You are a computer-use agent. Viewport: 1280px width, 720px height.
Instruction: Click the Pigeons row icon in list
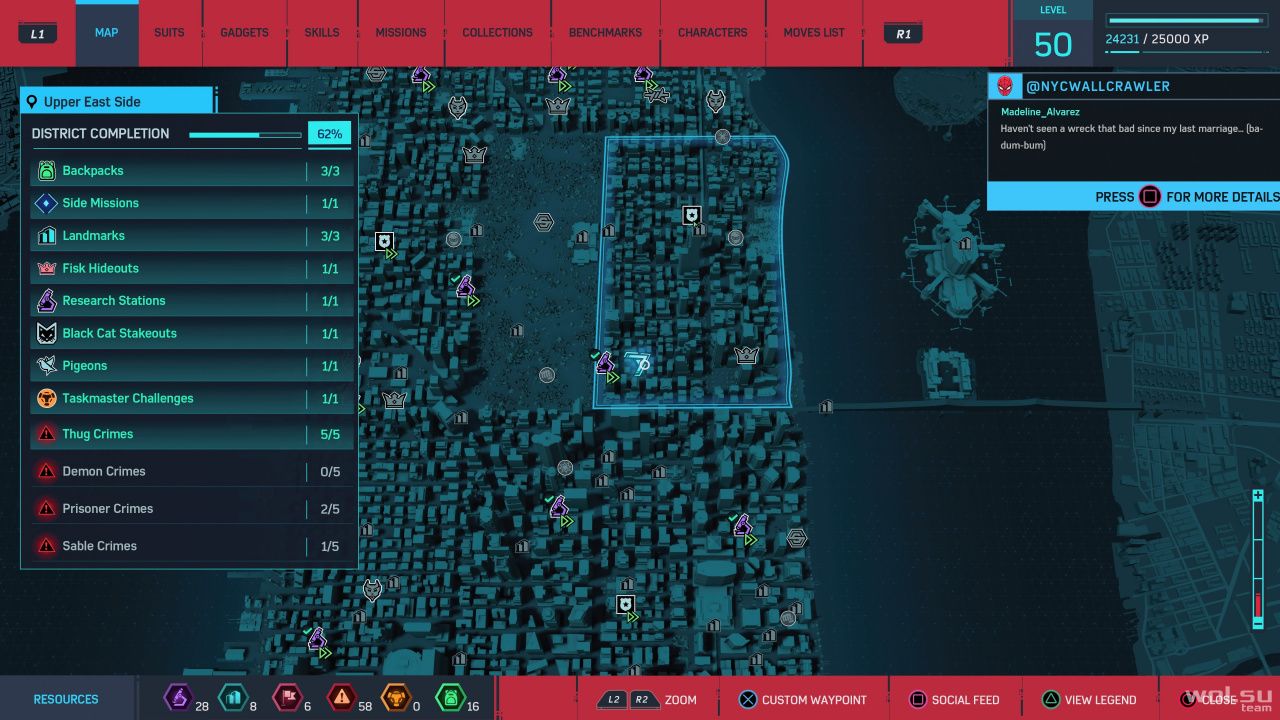click(x=46, y=366)
